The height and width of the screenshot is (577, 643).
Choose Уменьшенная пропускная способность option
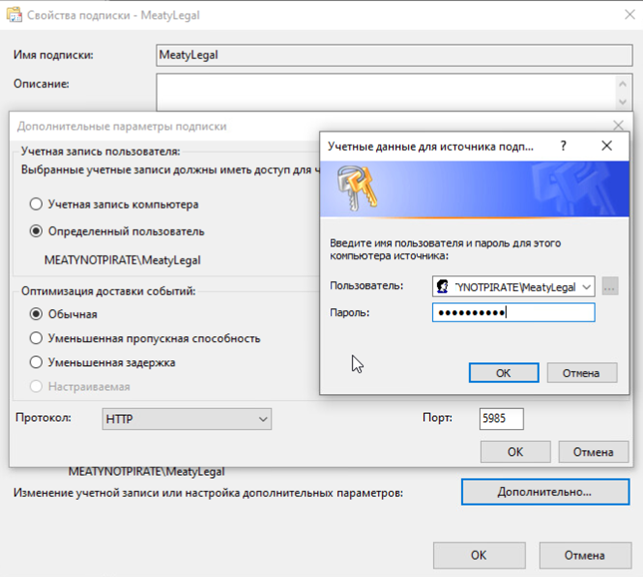(36, 338)
